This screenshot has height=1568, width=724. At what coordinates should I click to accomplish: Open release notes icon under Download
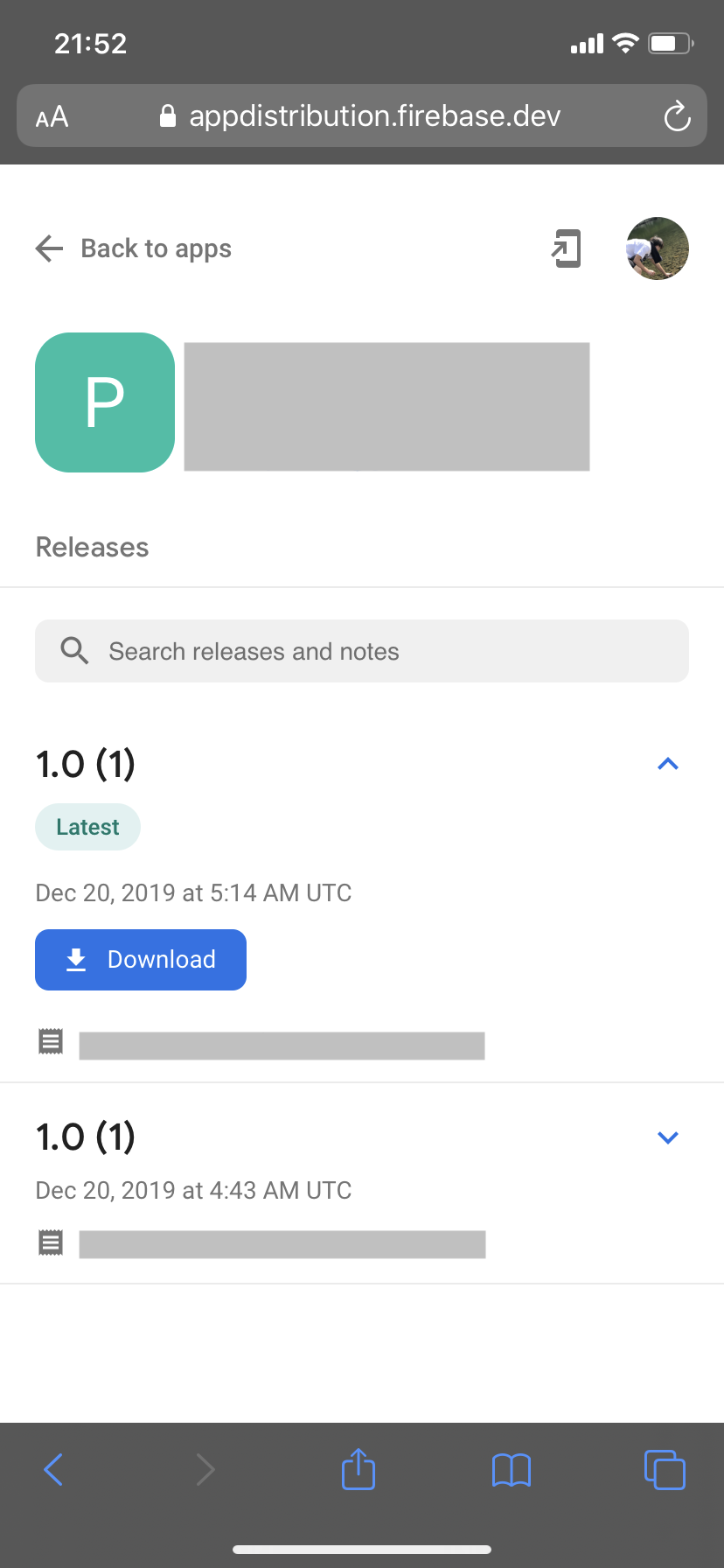coord(51,1042)
